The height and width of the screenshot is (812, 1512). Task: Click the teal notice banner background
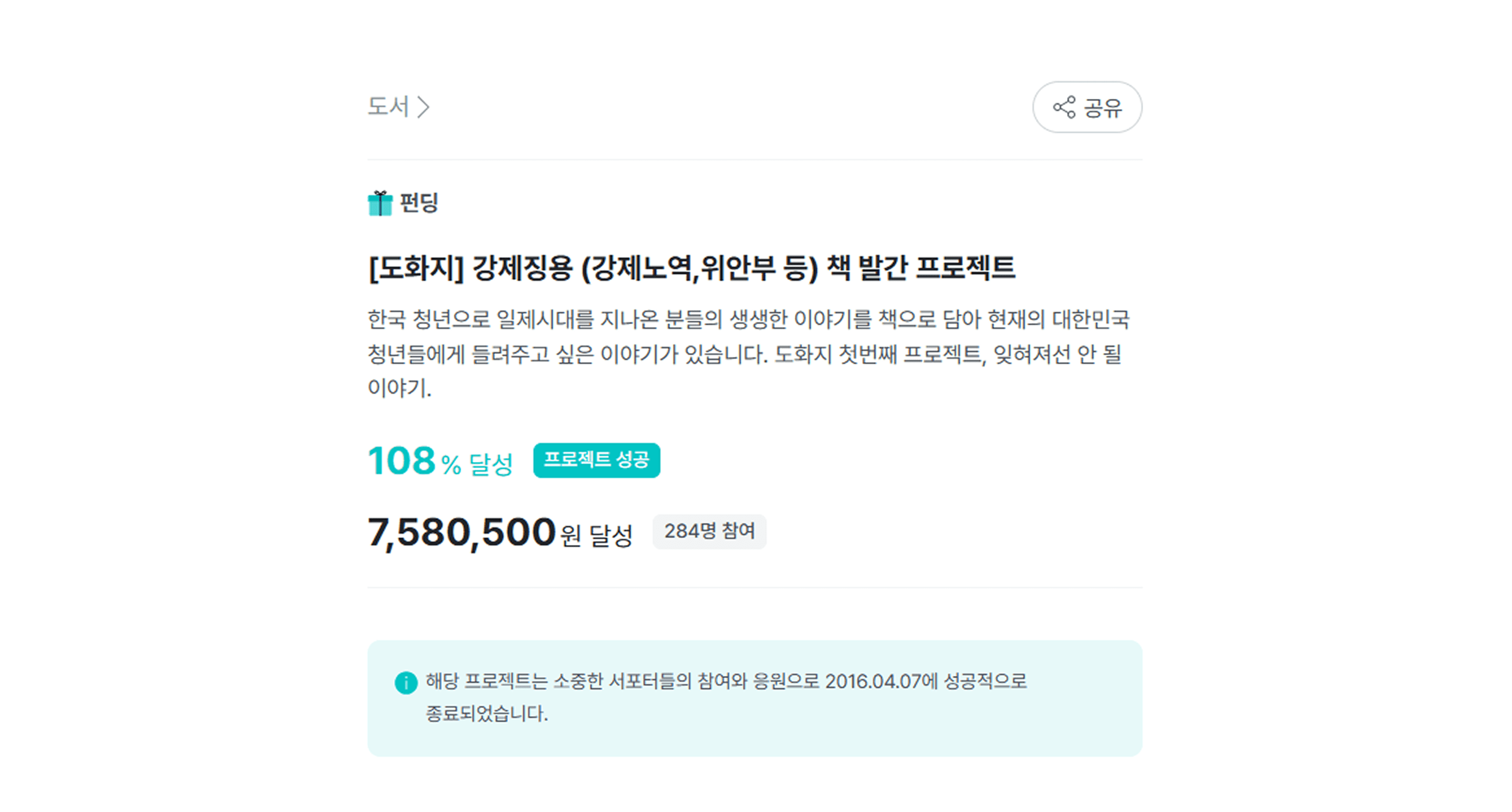(755, 698)
